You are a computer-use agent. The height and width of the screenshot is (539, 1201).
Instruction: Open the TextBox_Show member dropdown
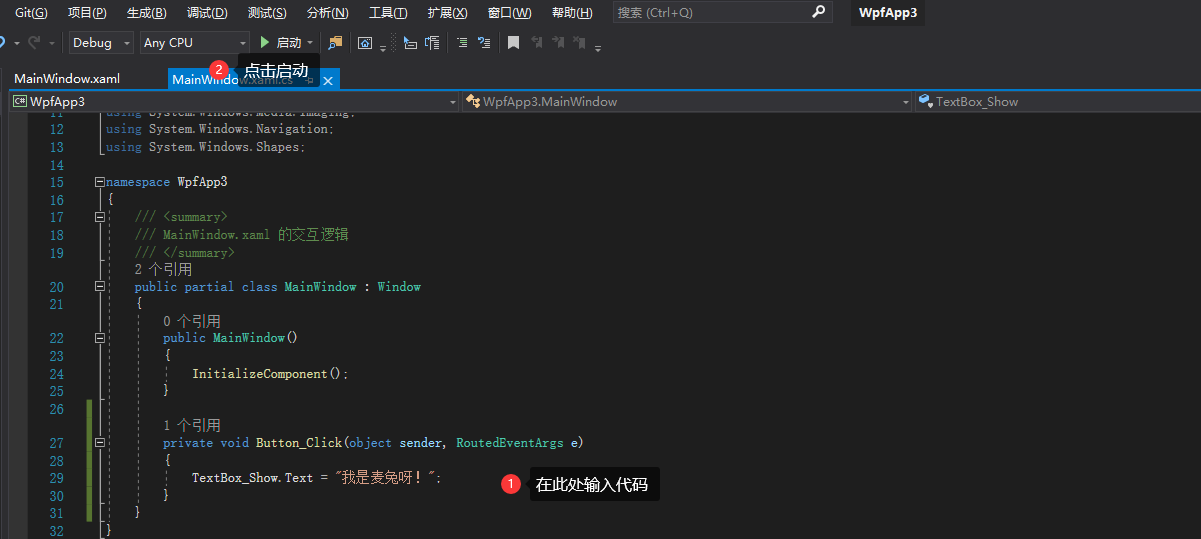coord(1058,101)
